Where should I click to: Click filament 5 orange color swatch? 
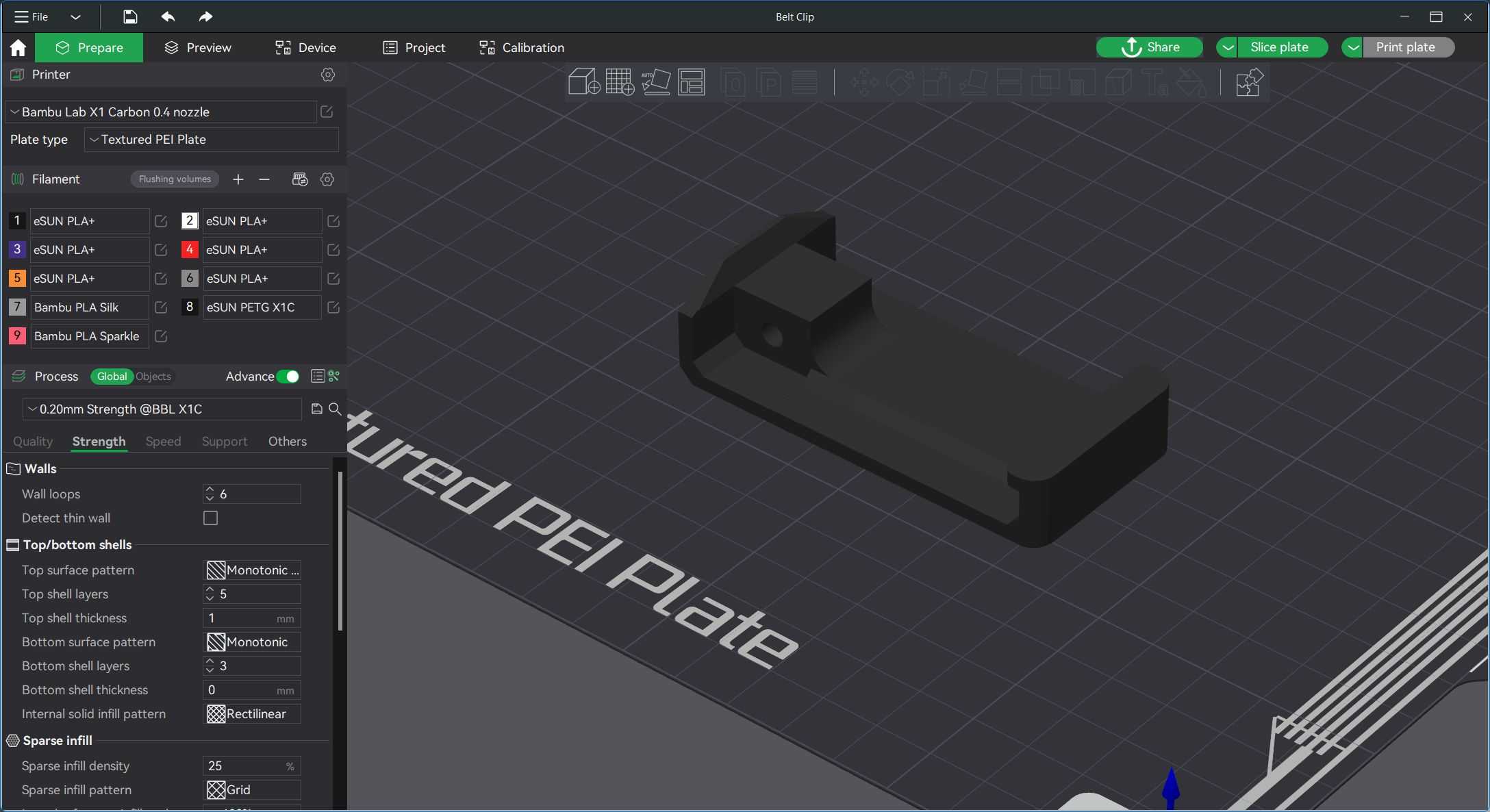(17, 279)
